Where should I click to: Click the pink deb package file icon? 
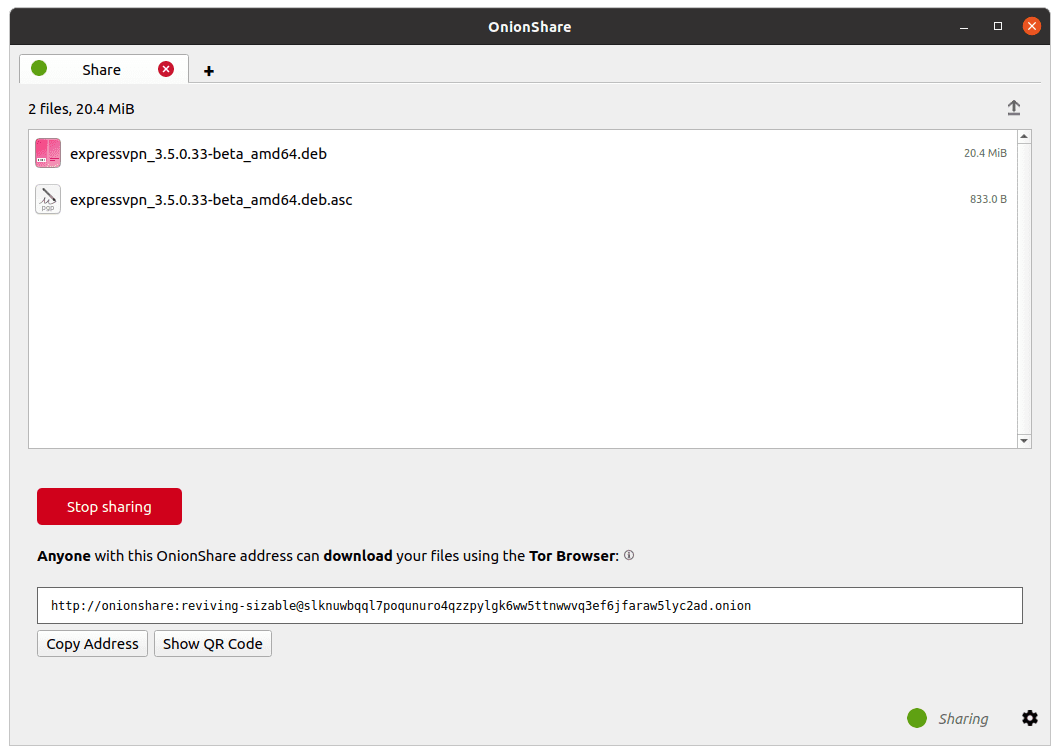pyautogui.click(x=48, y=153)
